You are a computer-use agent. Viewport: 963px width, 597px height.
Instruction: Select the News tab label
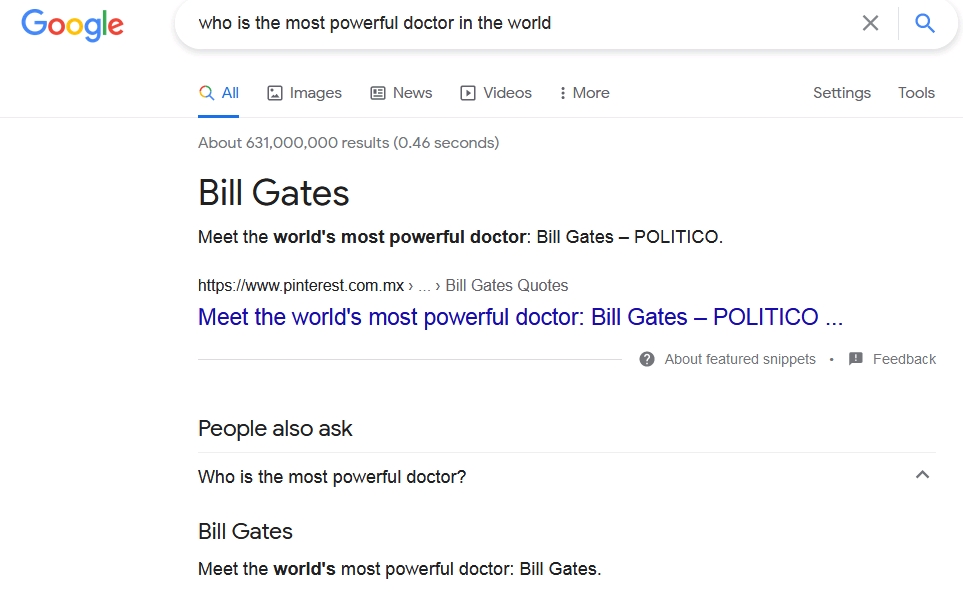click(x=412, y=93)
